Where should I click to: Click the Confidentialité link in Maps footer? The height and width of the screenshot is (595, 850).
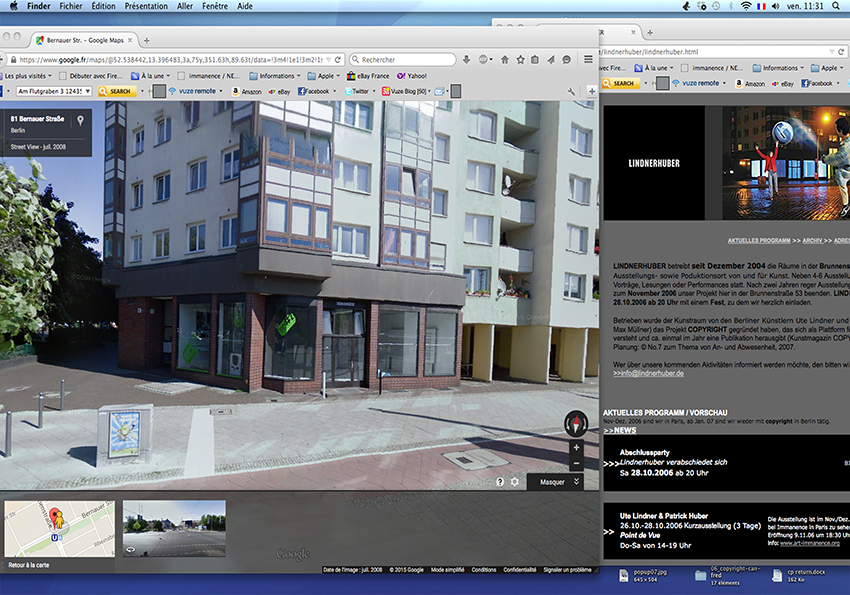(519, 570)
